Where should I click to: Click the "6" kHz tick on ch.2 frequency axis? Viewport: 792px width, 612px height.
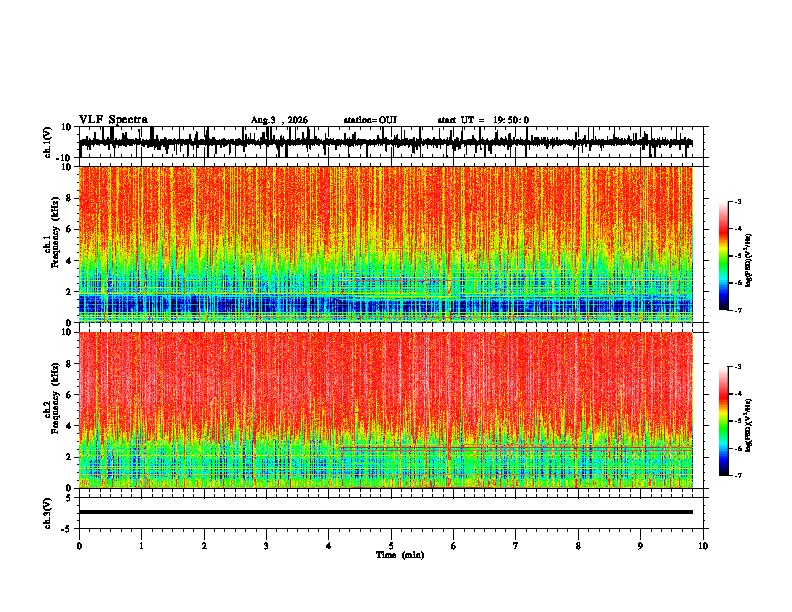(x=70, y=395)
